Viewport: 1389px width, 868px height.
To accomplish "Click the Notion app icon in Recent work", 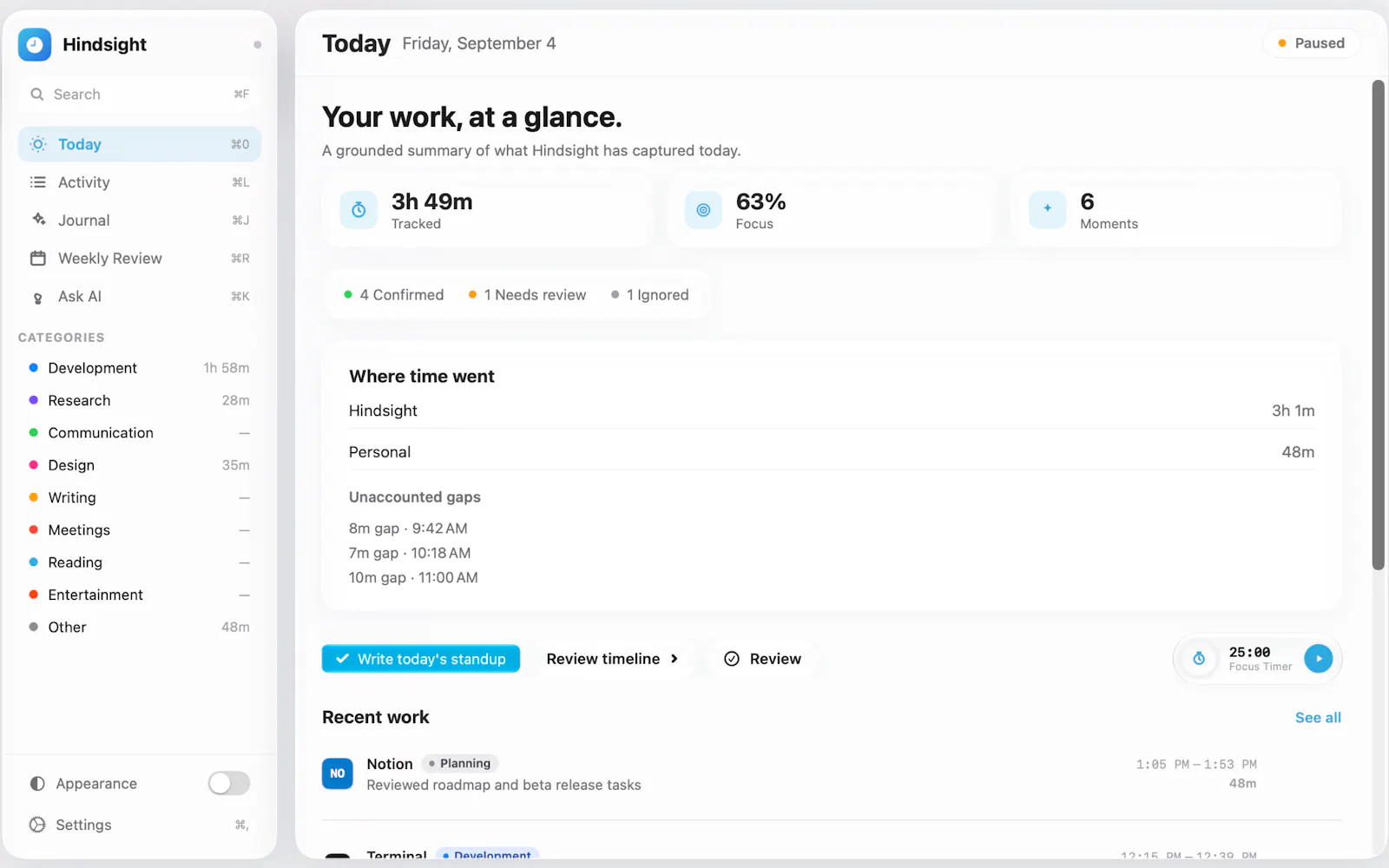I will coord(338,773).
